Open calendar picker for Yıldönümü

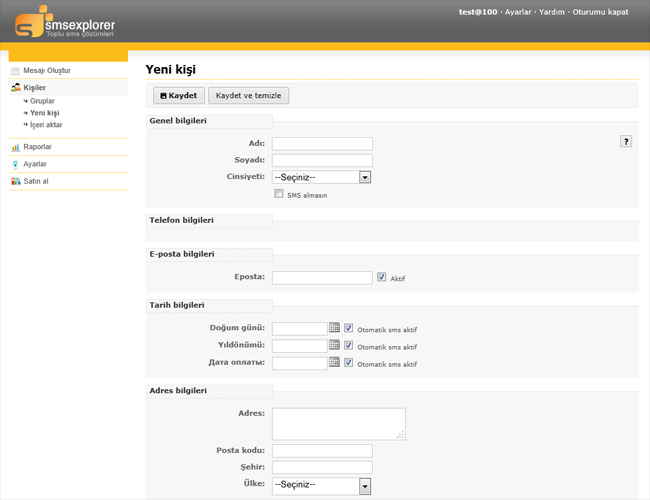tap(334, 345)
